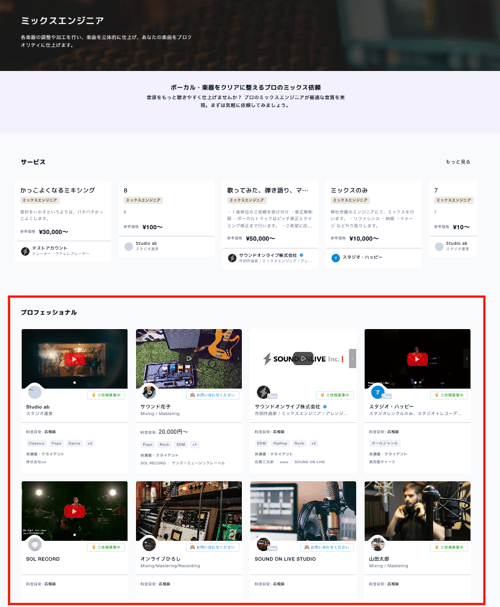500x607 pixels.
Task: Open the かっこよくなるミキシング service card
Action: pos(63,221)
